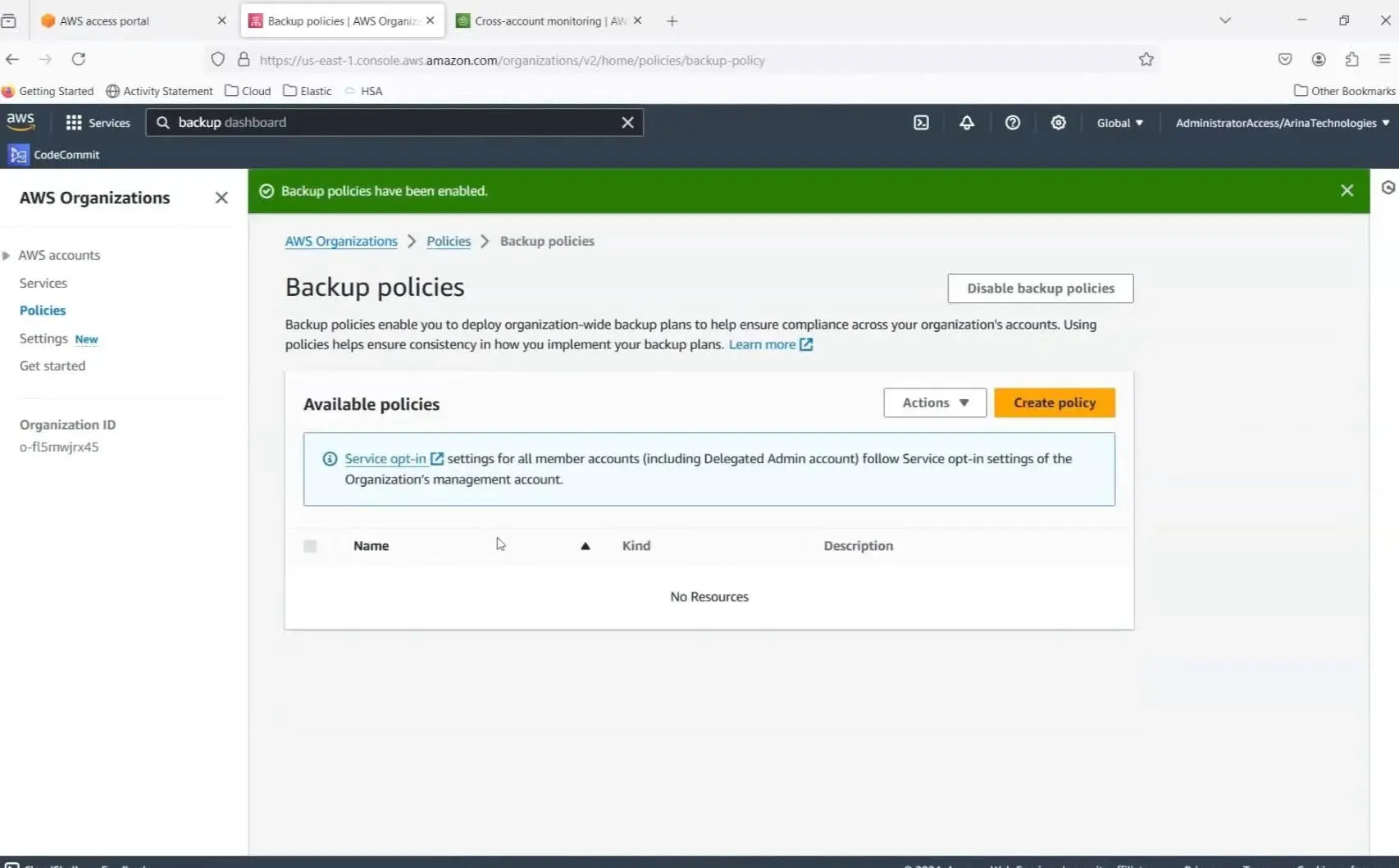Go to AWS console home logo
Image resolution: width=1399 pixels, height=868 pixels.
click(x=21, y=121)
